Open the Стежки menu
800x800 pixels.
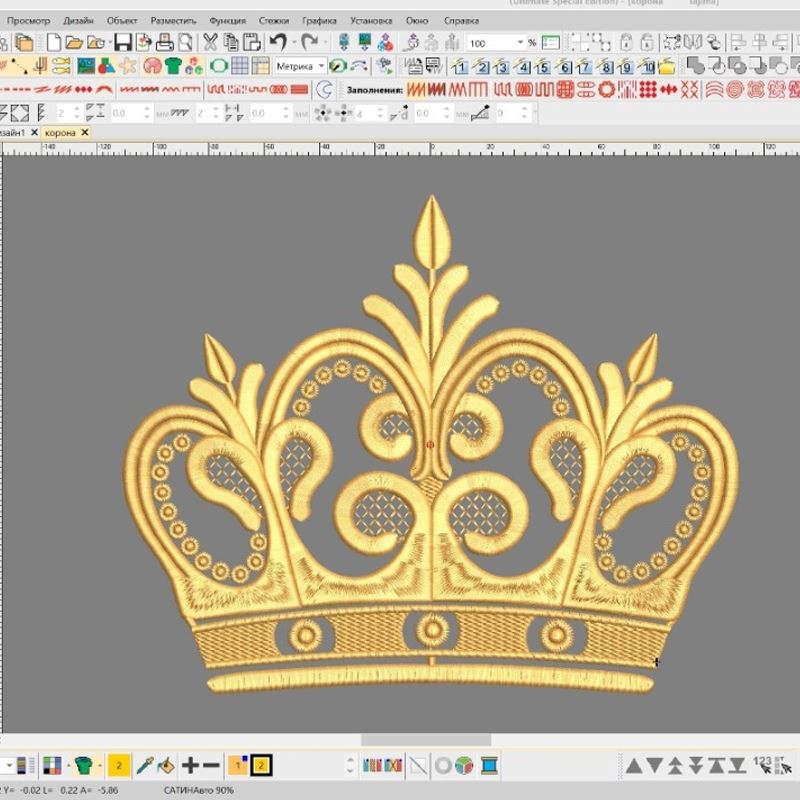click(x=273, y=20)
